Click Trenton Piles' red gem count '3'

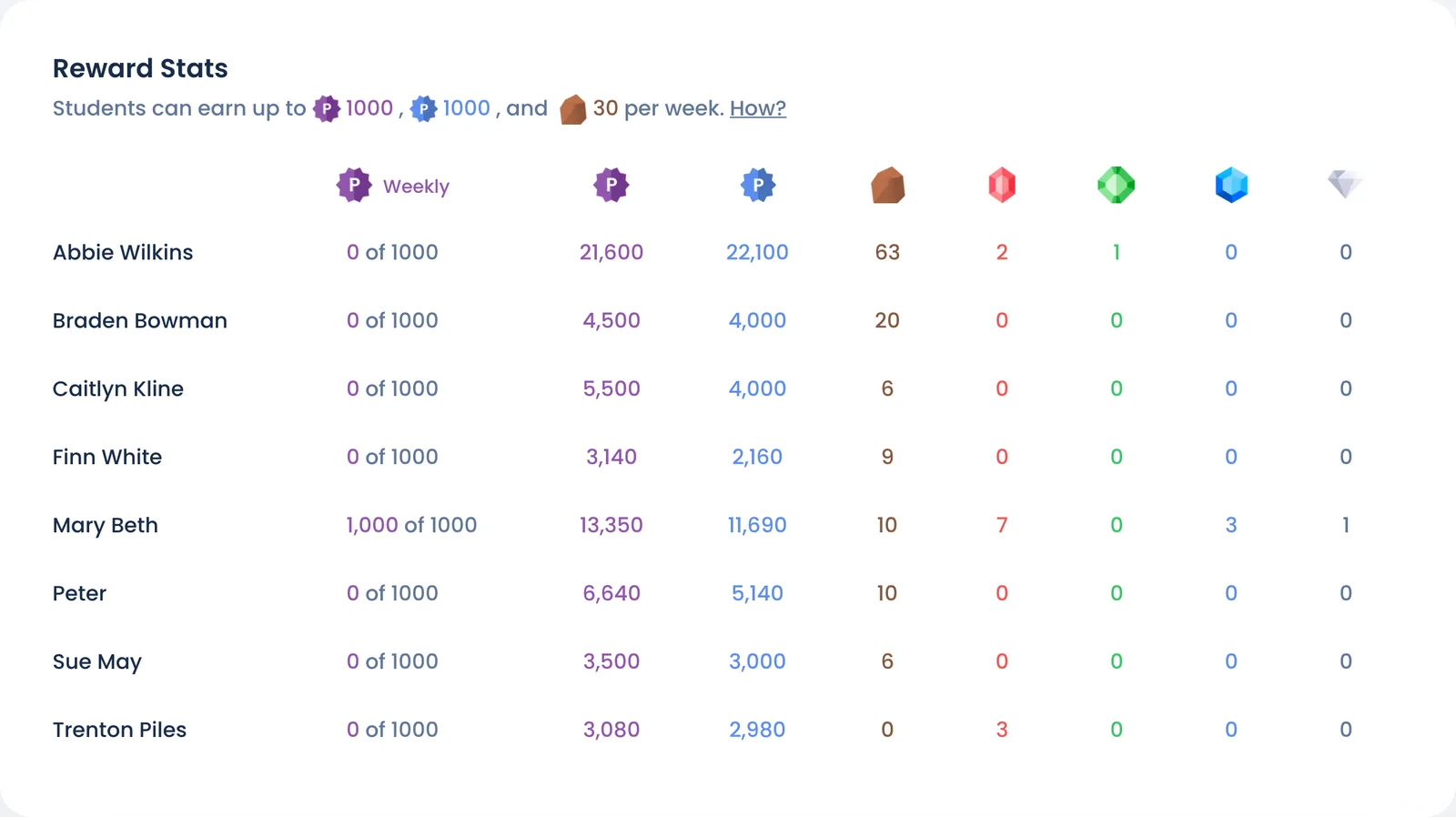1002,730
